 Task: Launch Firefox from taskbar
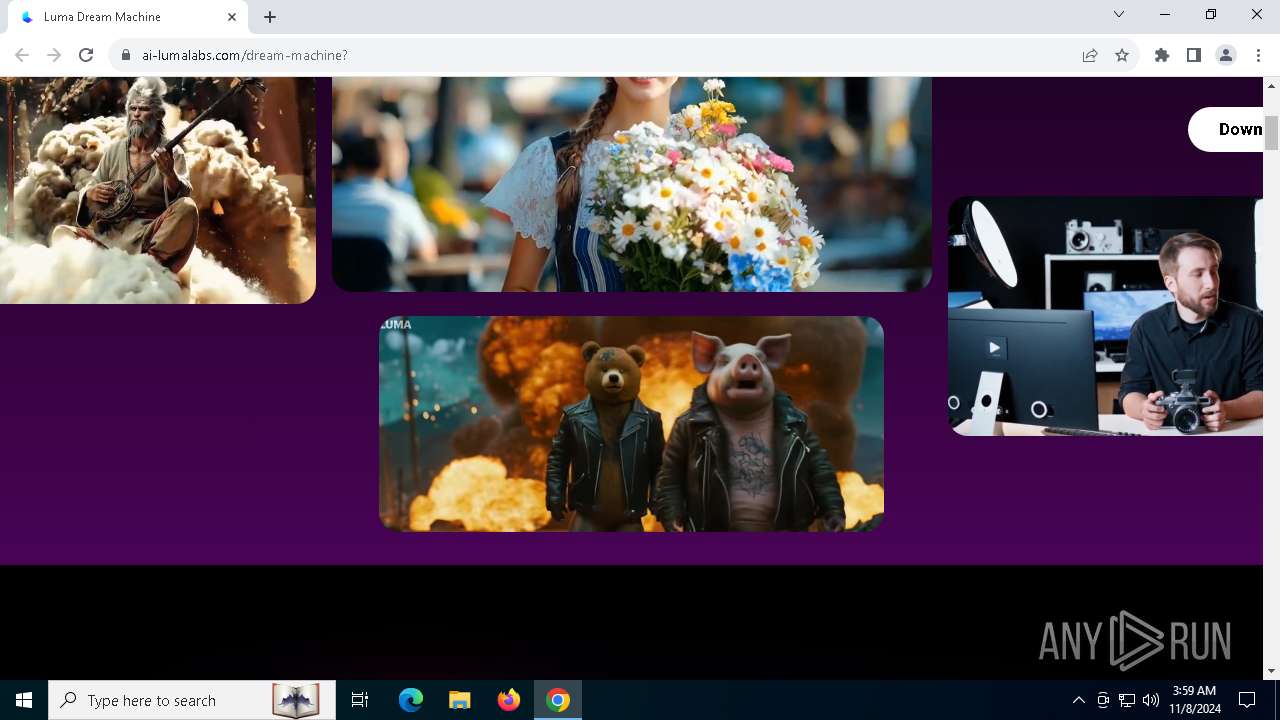point(509,700)
